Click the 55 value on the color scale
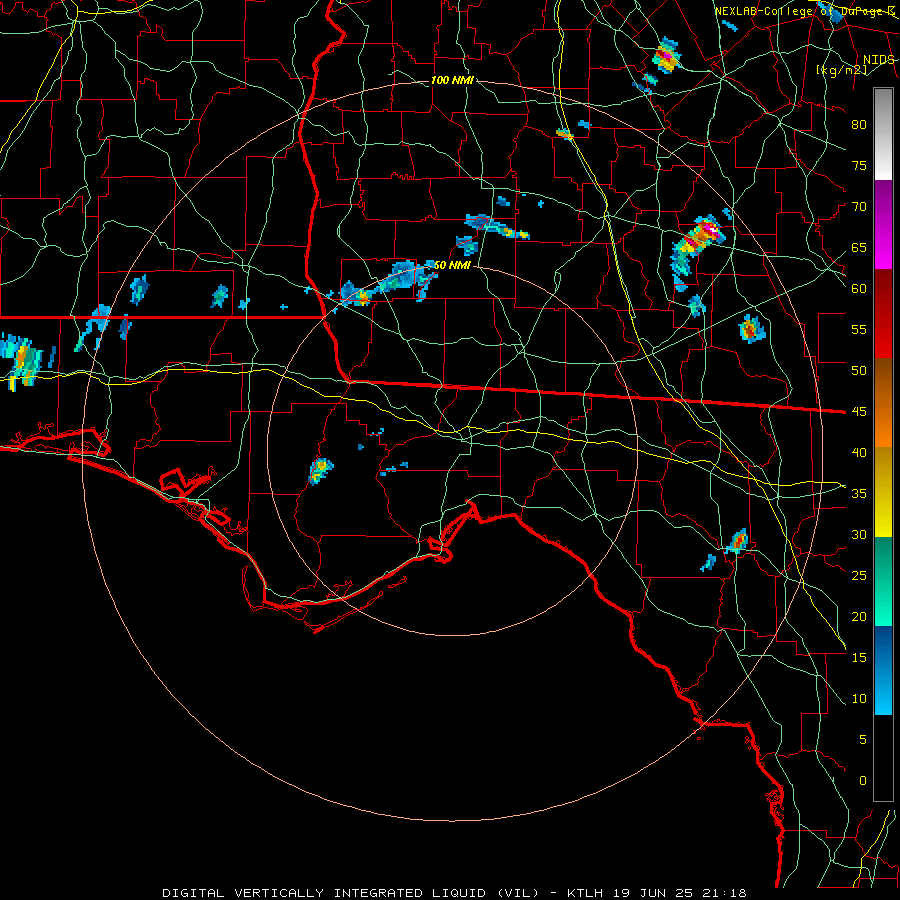Screen dimensions: 900x900 [x=859, y=330]
